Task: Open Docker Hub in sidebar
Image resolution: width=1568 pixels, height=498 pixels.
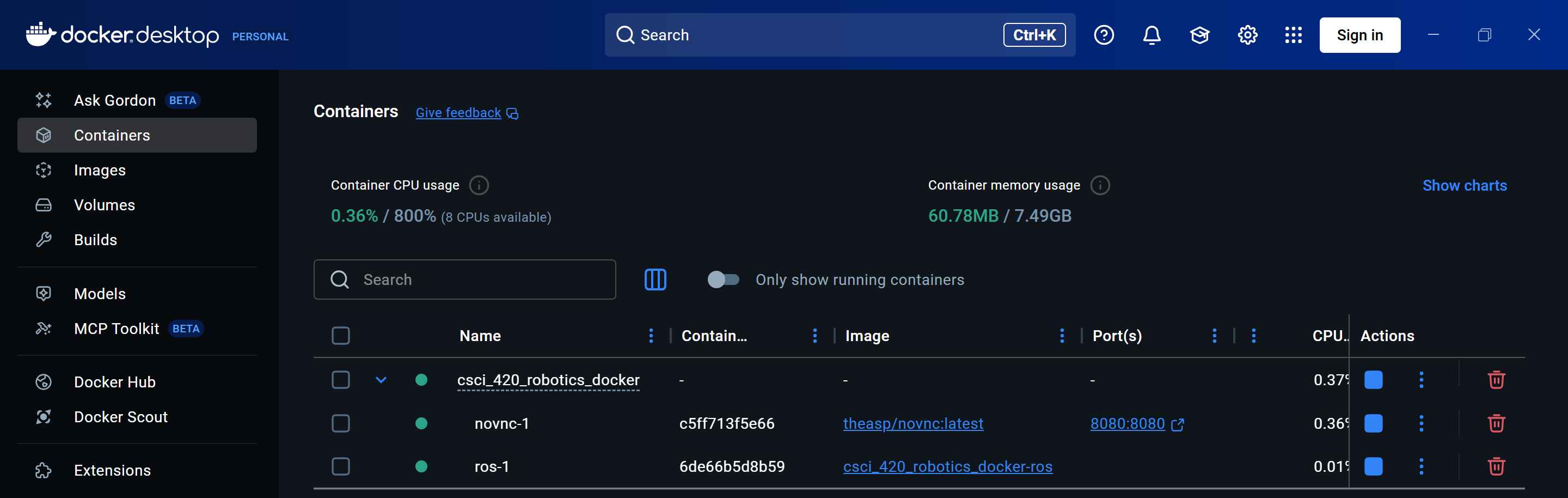Action: pos(137,382)
